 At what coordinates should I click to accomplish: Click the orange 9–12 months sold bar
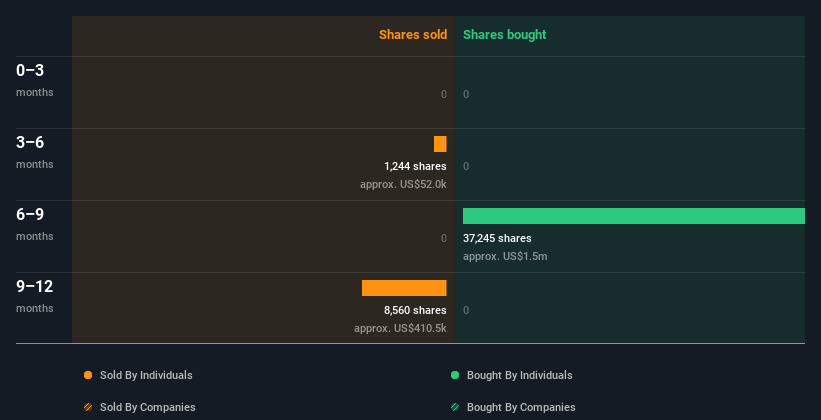404,288
